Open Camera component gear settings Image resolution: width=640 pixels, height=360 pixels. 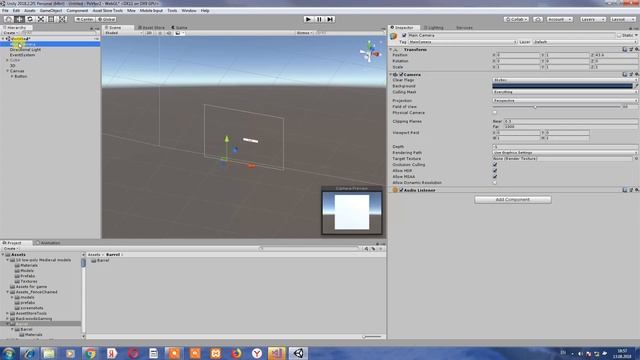pyautogui.click(x=636, y=75)
